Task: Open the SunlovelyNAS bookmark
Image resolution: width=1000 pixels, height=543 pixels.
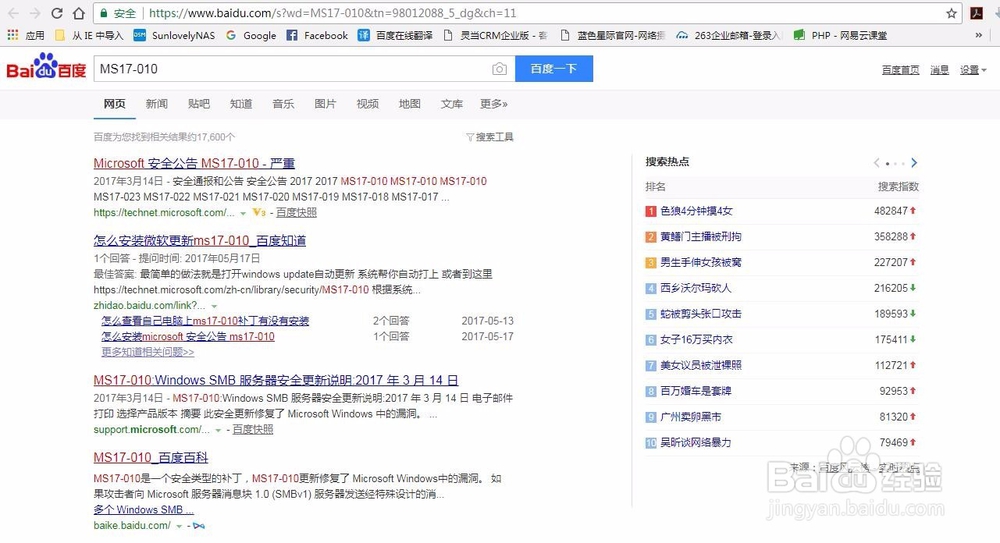Action: [x=174, y=35]
